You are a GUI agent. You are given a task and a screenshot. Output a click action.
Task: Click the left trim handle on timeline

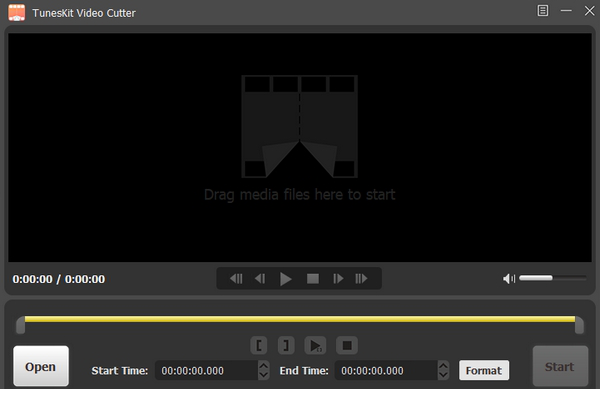(20, 325)
